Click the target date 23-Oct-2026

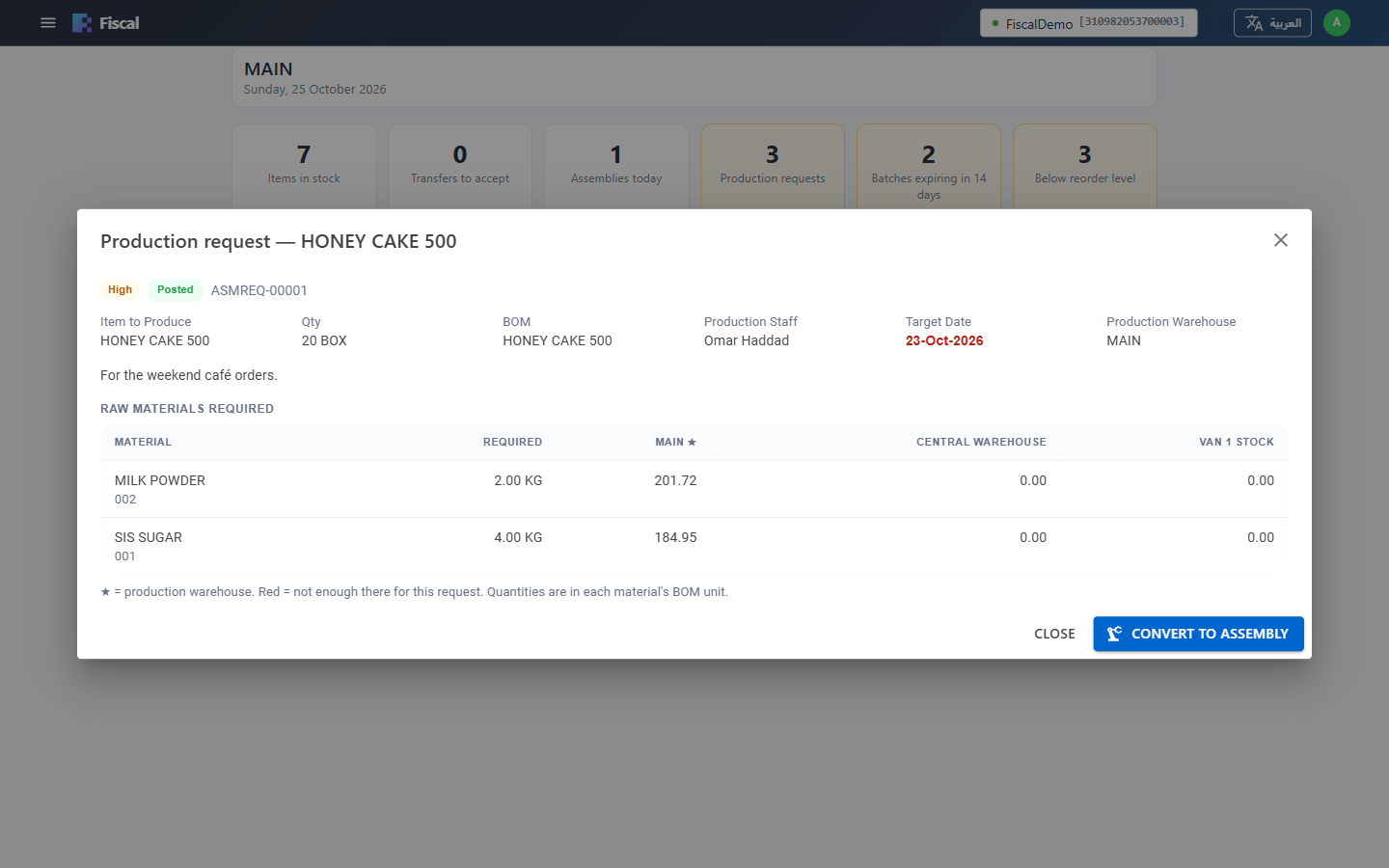[944, 340]
